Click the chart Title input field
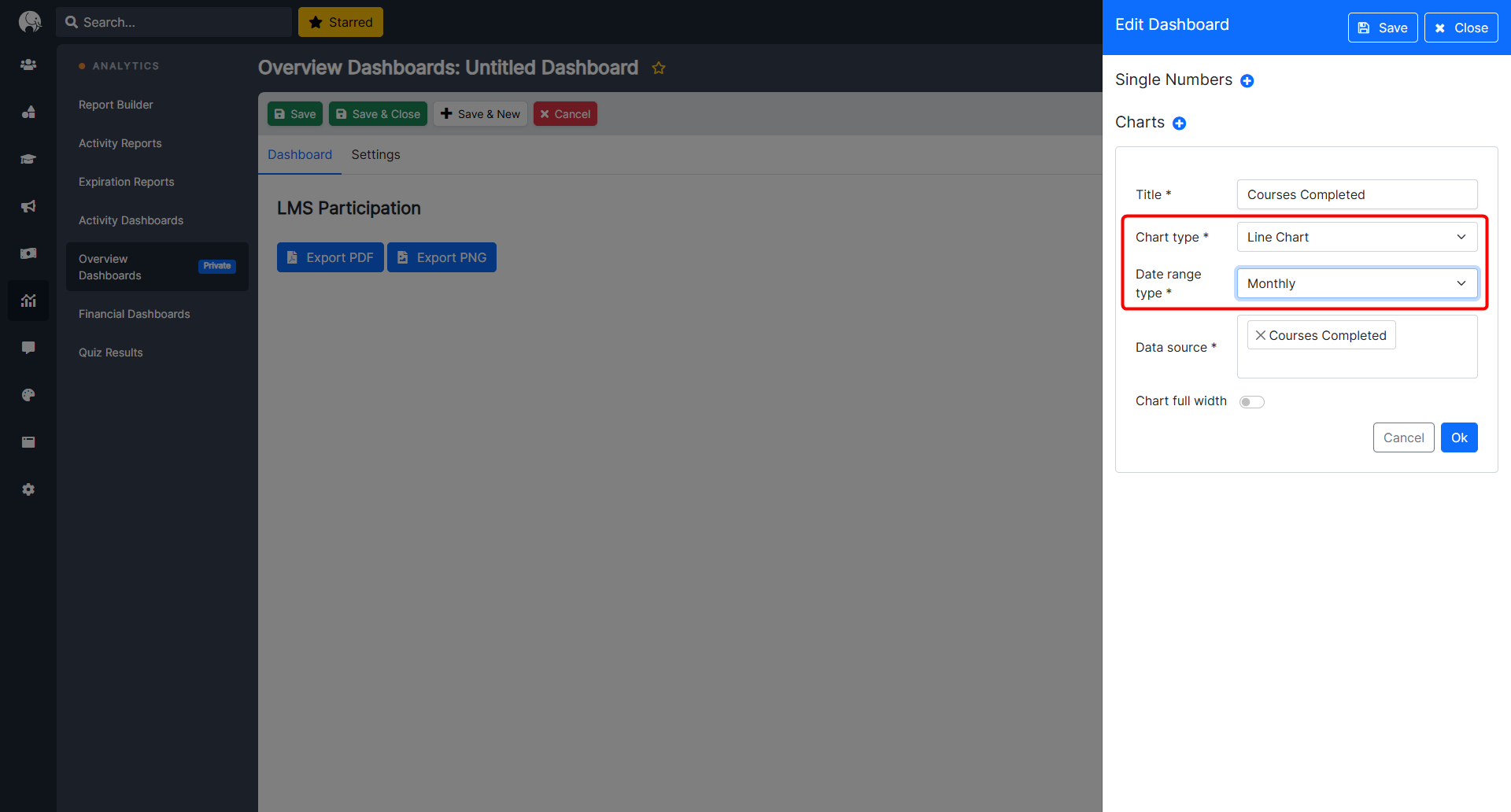1511x812 pixels. (1356, 194)
